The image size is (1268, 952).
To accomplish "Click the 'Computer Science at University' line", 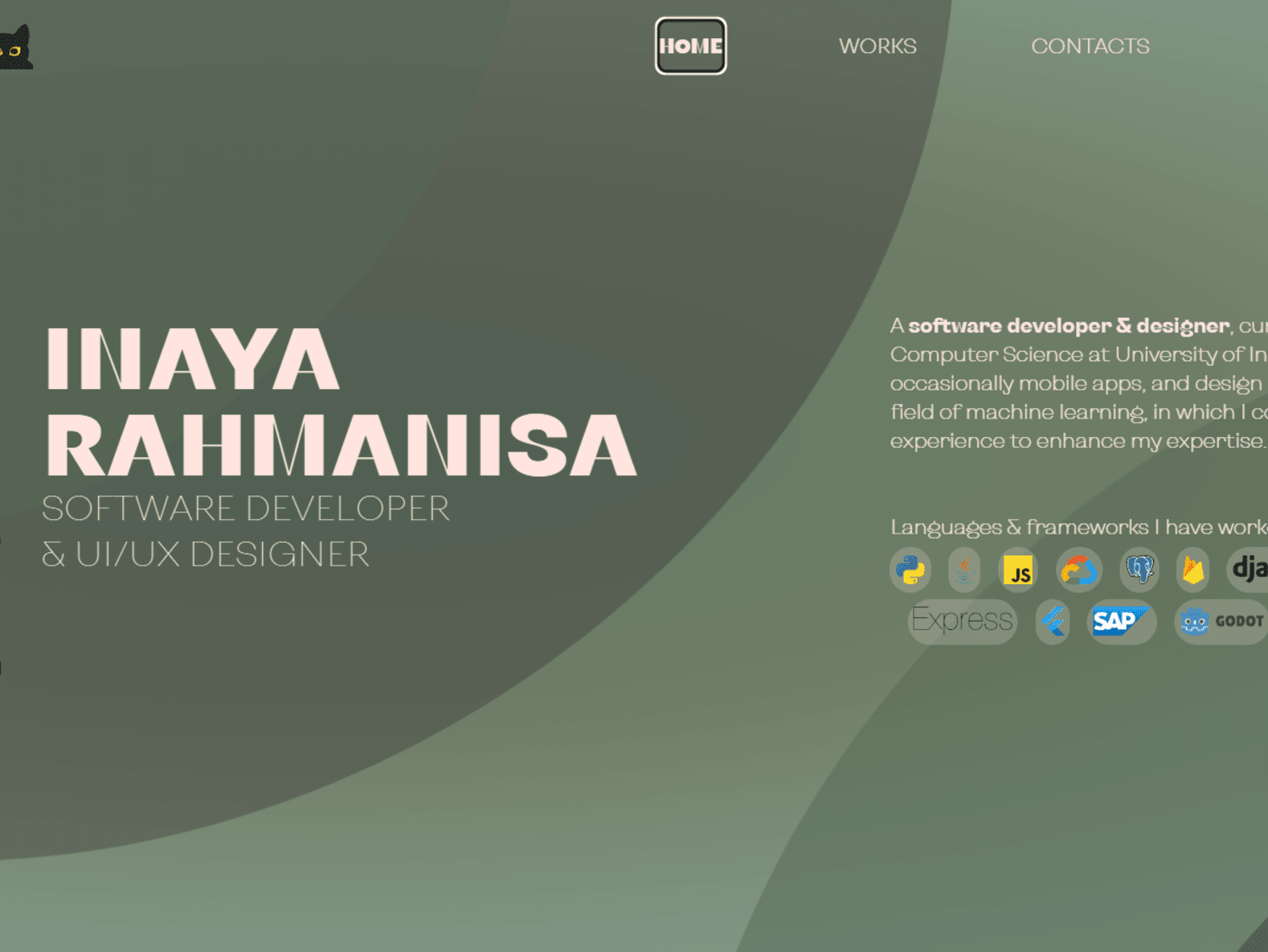I will coord(1079,354).
